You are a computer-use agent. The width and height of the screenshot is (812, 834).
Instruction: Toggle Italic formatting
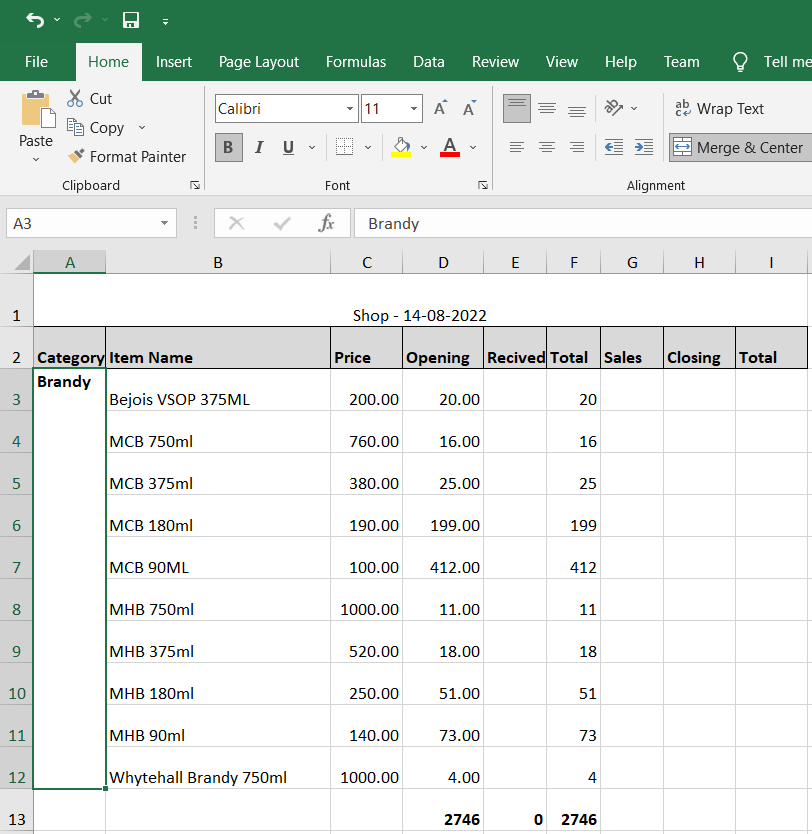click(258, 148)
